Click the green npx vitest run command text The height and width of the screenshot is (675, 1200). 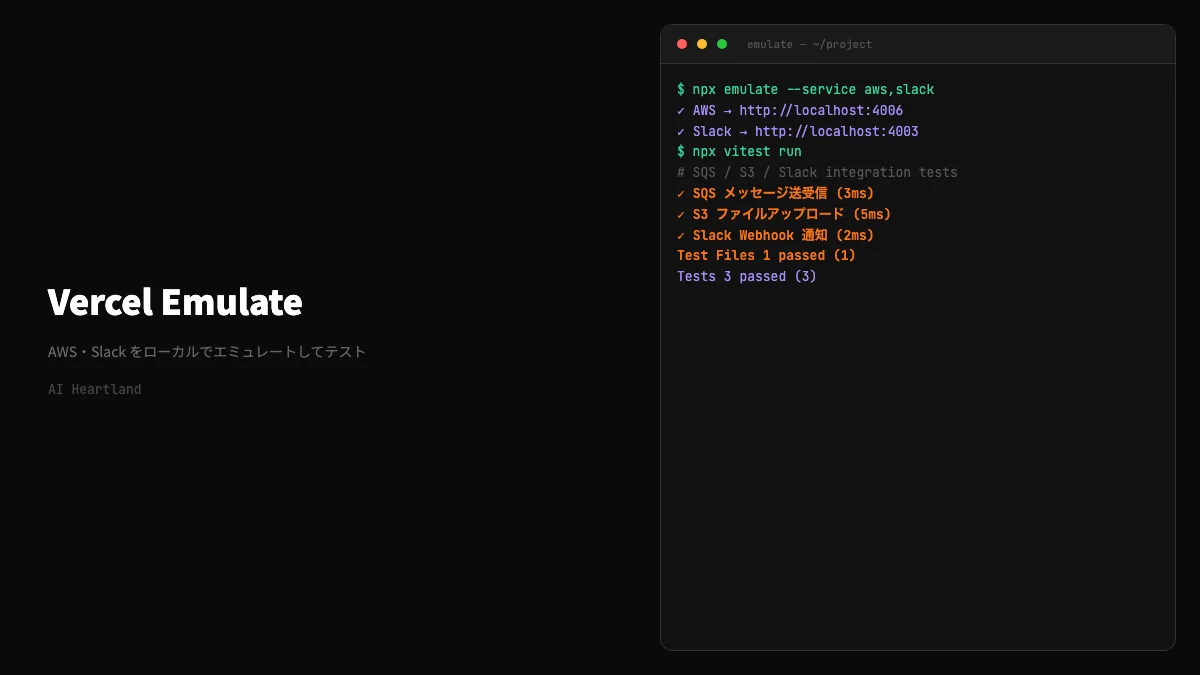tap(740, 151)
